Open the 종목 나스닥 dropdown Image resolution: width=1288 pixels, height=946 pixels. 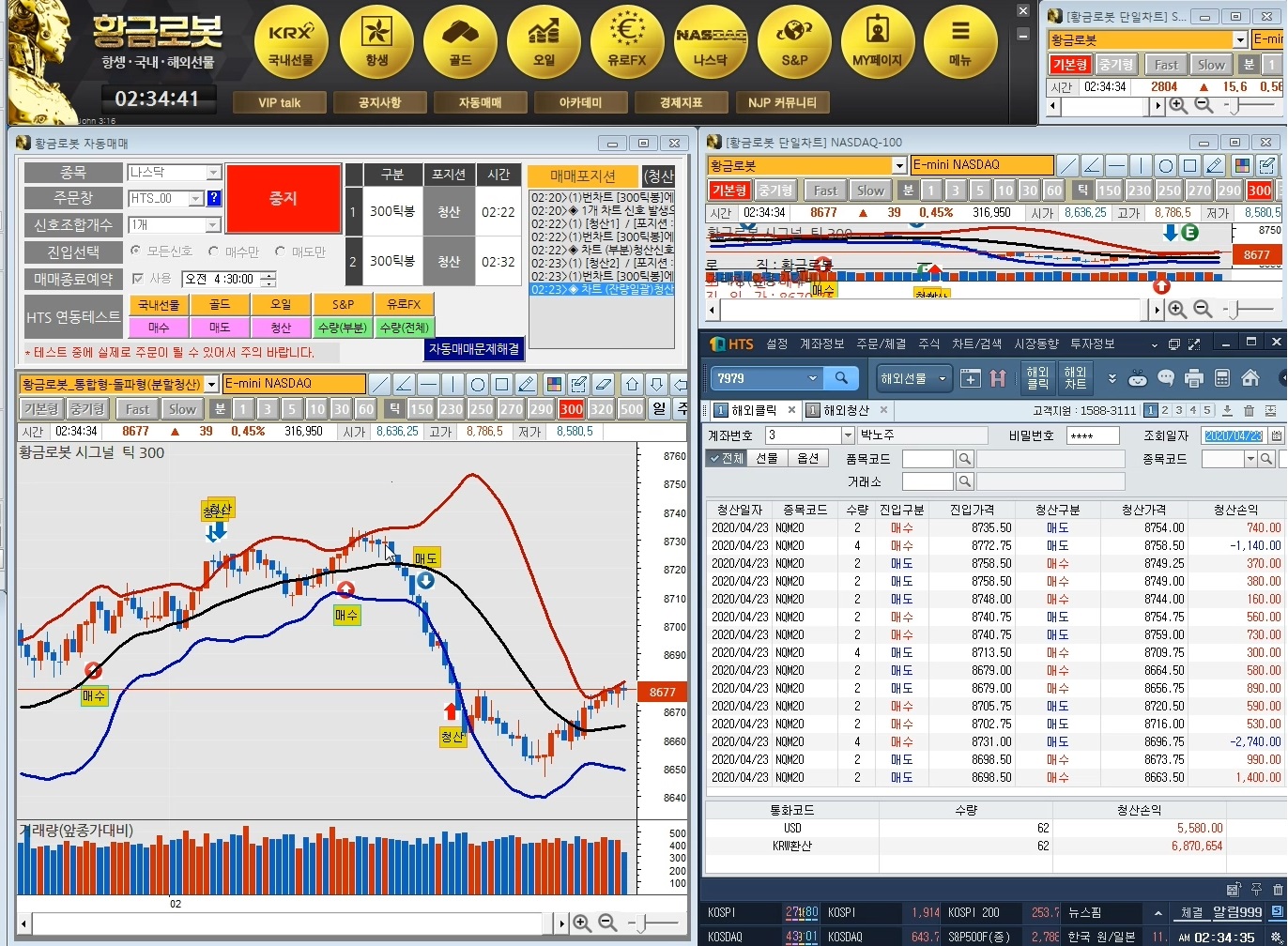(x=213, y=173)
